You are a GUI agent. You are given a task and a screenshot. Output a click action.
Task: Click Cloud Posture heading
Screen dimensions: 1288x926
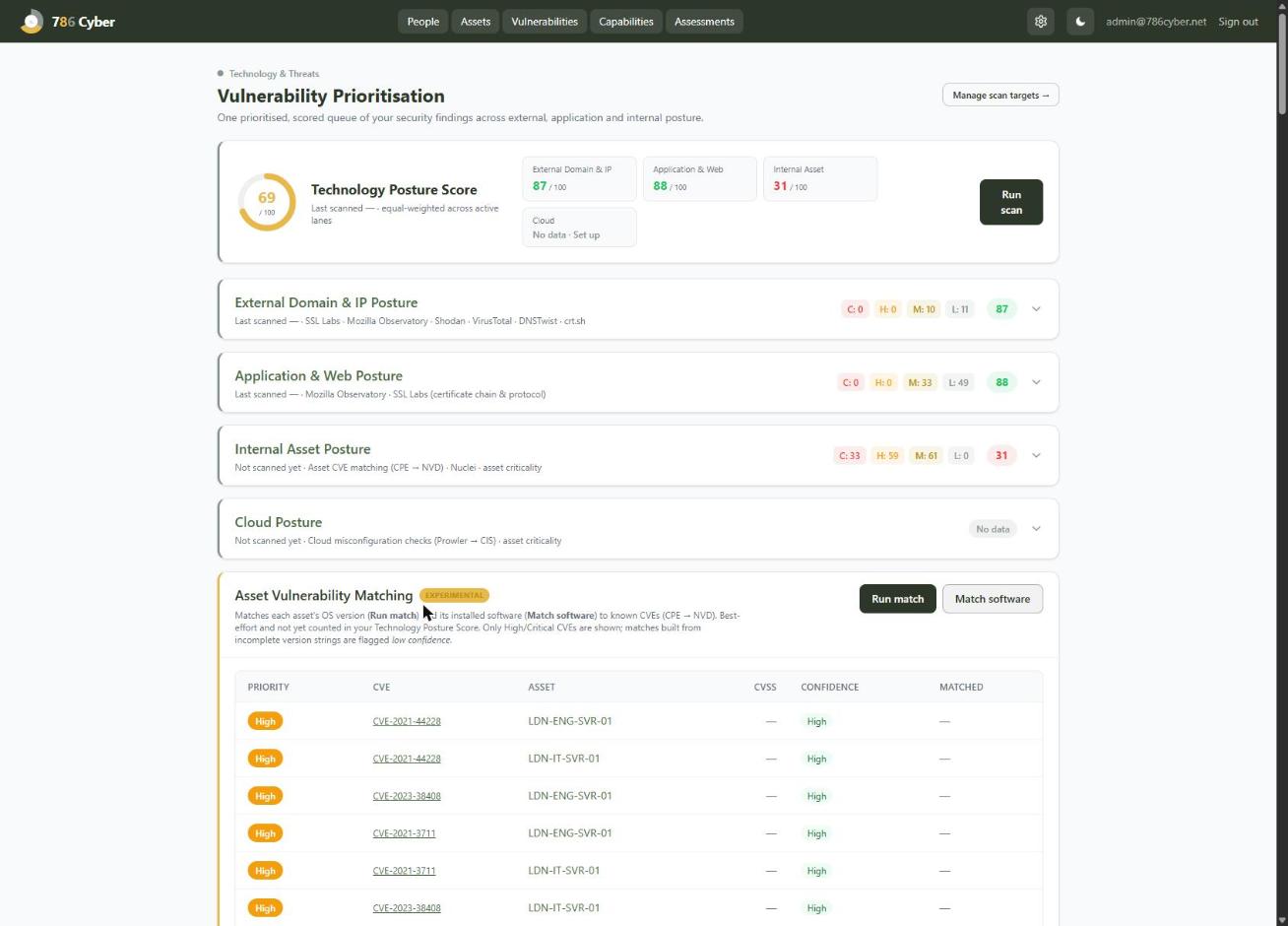pyautogui.click(x=278, y=522)
